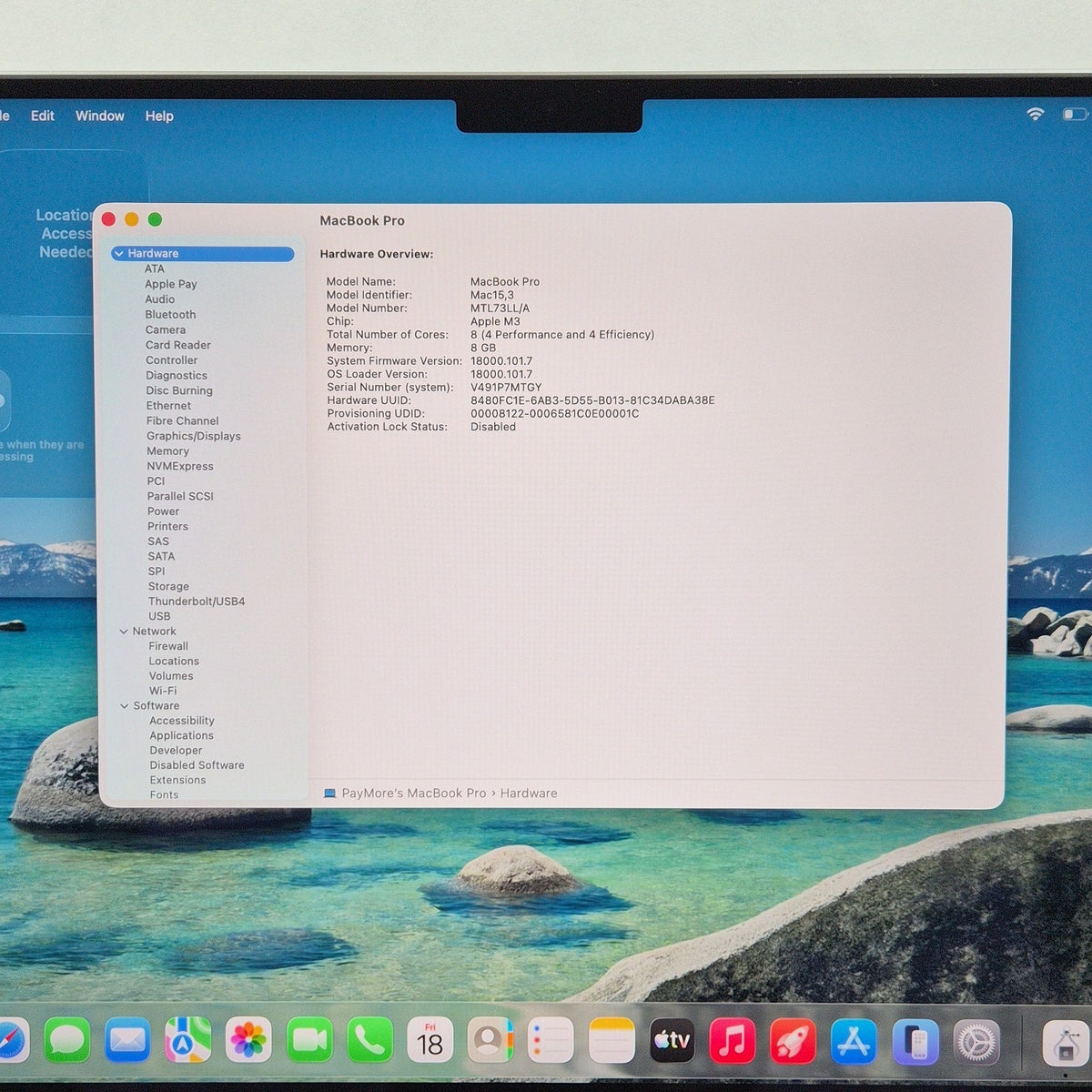The image size is (1092, 1092).
Task: Launch Maps from the Dock
Action: point(188,1040)
